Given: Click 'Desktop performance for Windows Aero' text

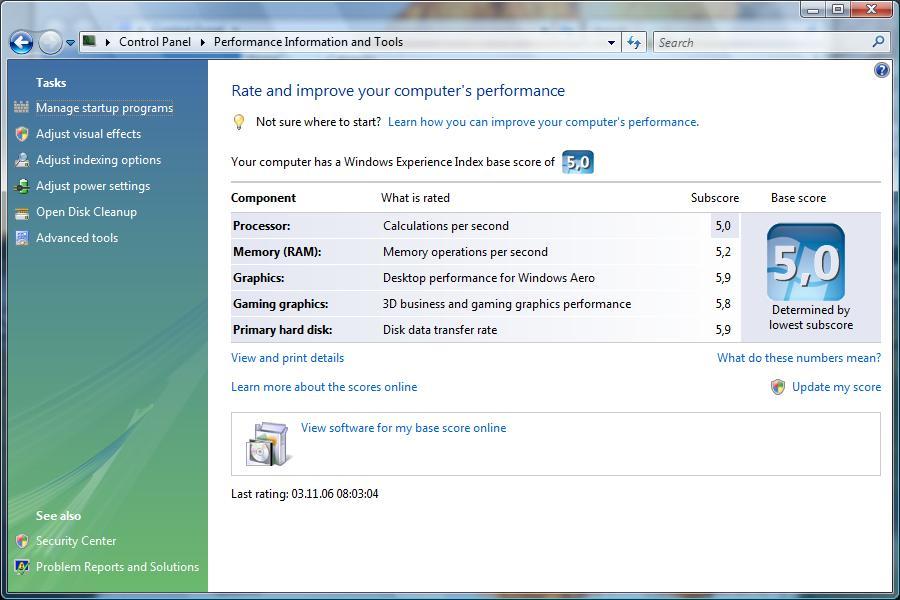Looking at the screenshot, I should tap(489, 278).
